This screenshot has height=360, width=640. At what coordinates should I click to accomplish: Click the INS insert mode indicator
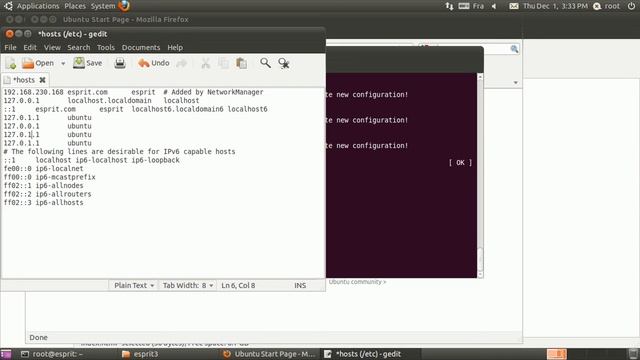click(300, 285)
